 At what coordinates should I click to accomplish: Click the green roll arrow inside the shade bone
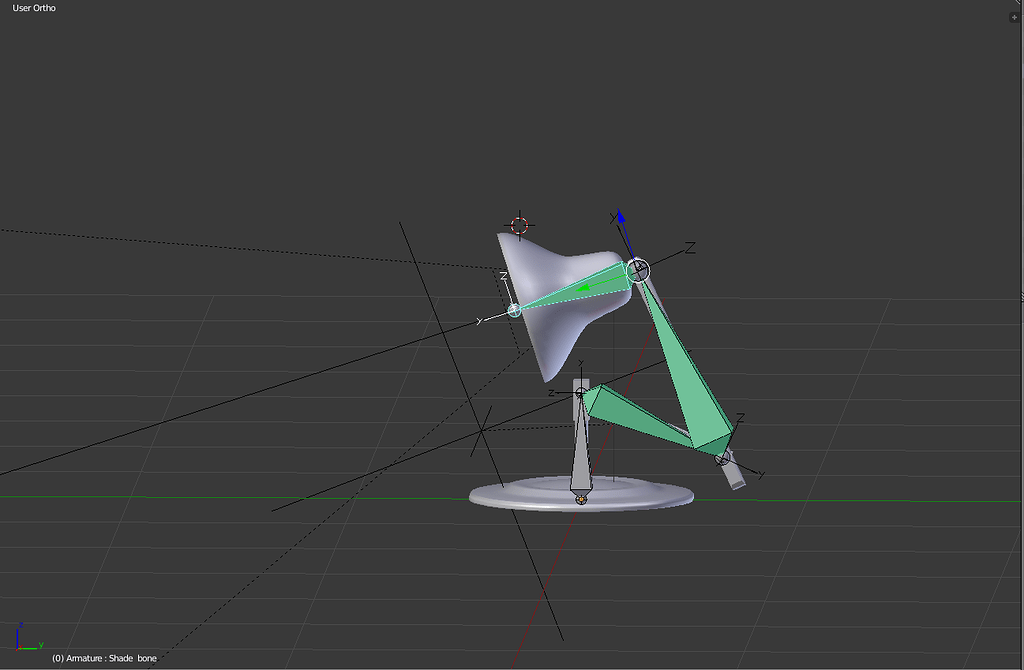(585, 287)
